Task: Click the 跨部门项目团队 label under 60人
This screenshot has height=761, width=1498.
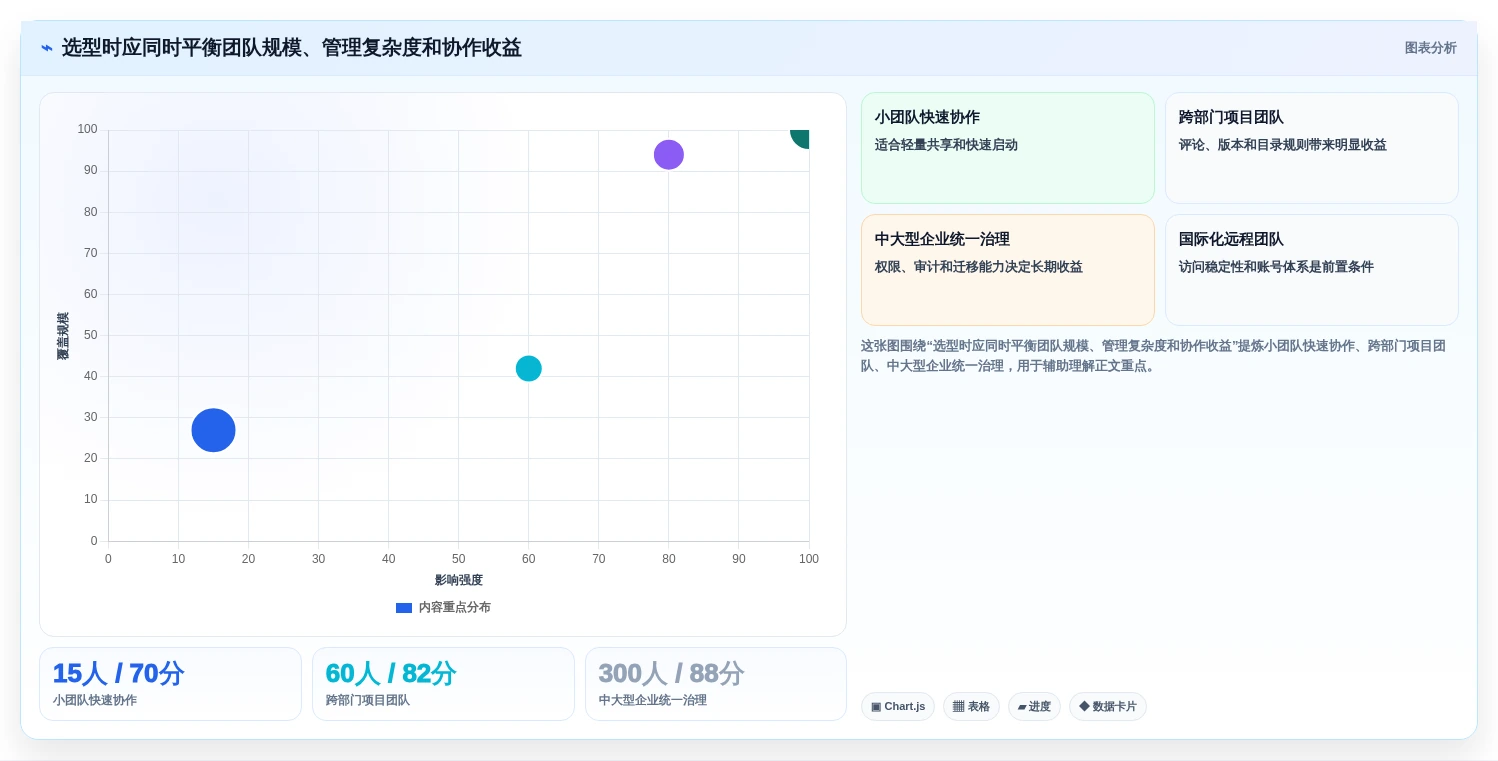Action: coord(368,700)
